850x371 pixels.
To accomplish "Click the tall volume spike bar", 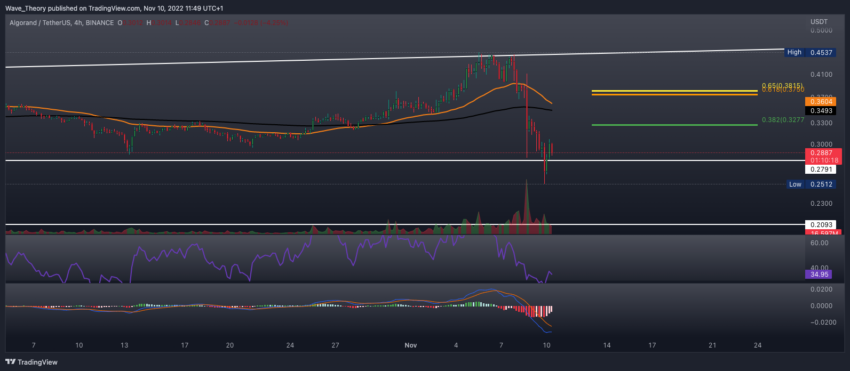I will 526,207.
